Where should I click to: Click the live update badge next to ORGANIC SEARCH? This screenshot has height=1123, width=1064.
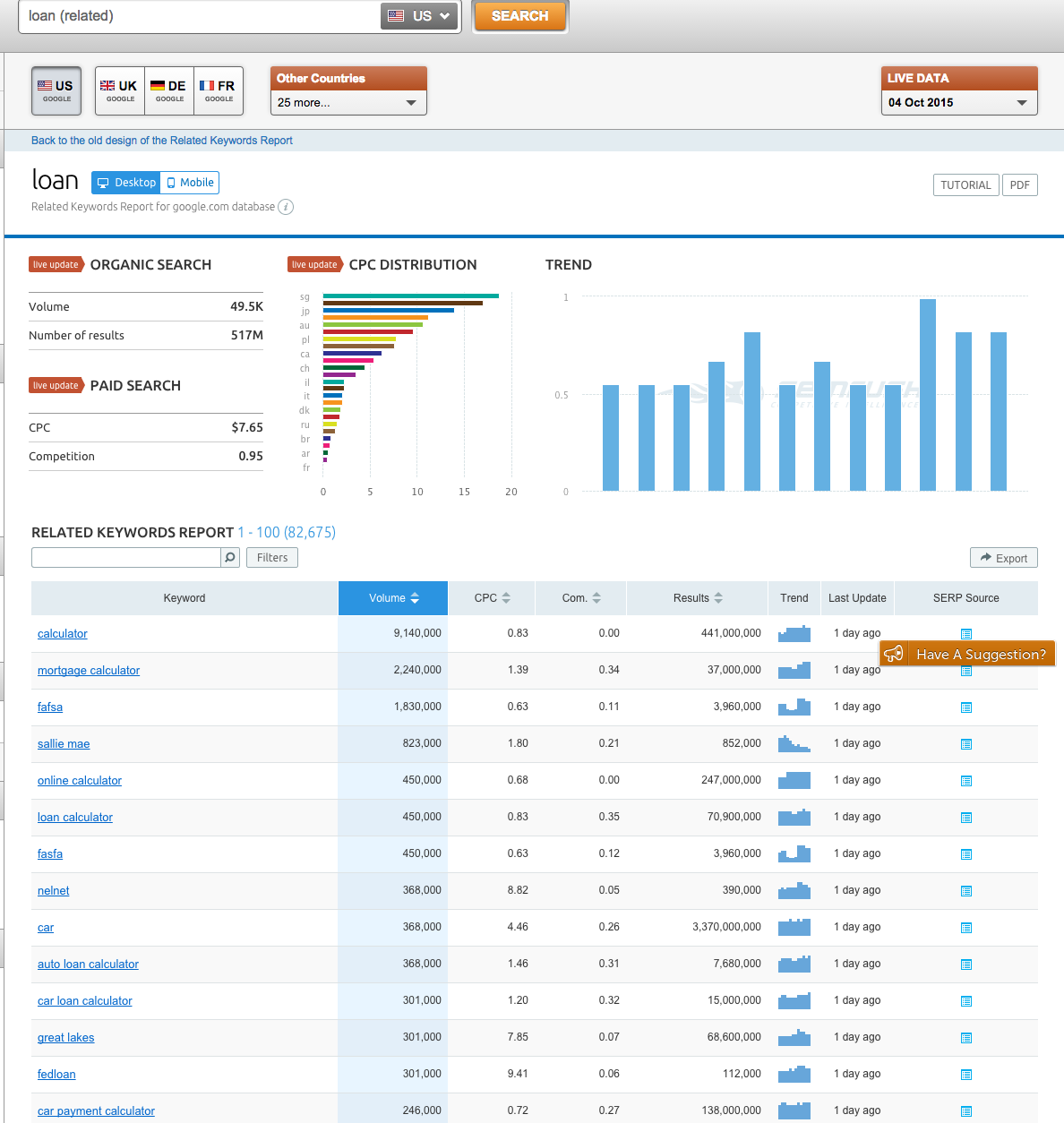56,264
